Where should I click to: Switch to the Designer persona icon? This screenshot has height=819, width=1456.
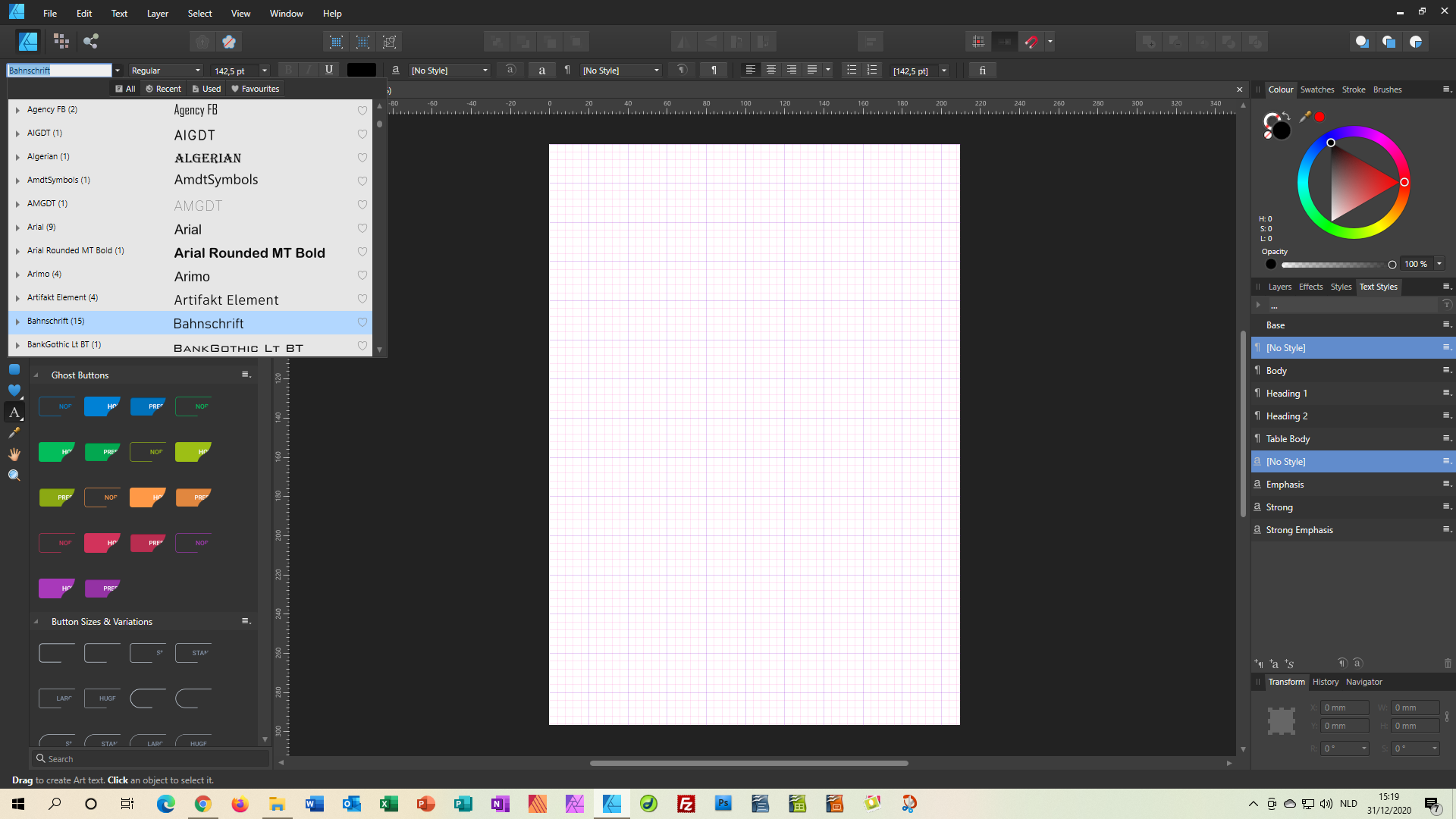point(28,42)
